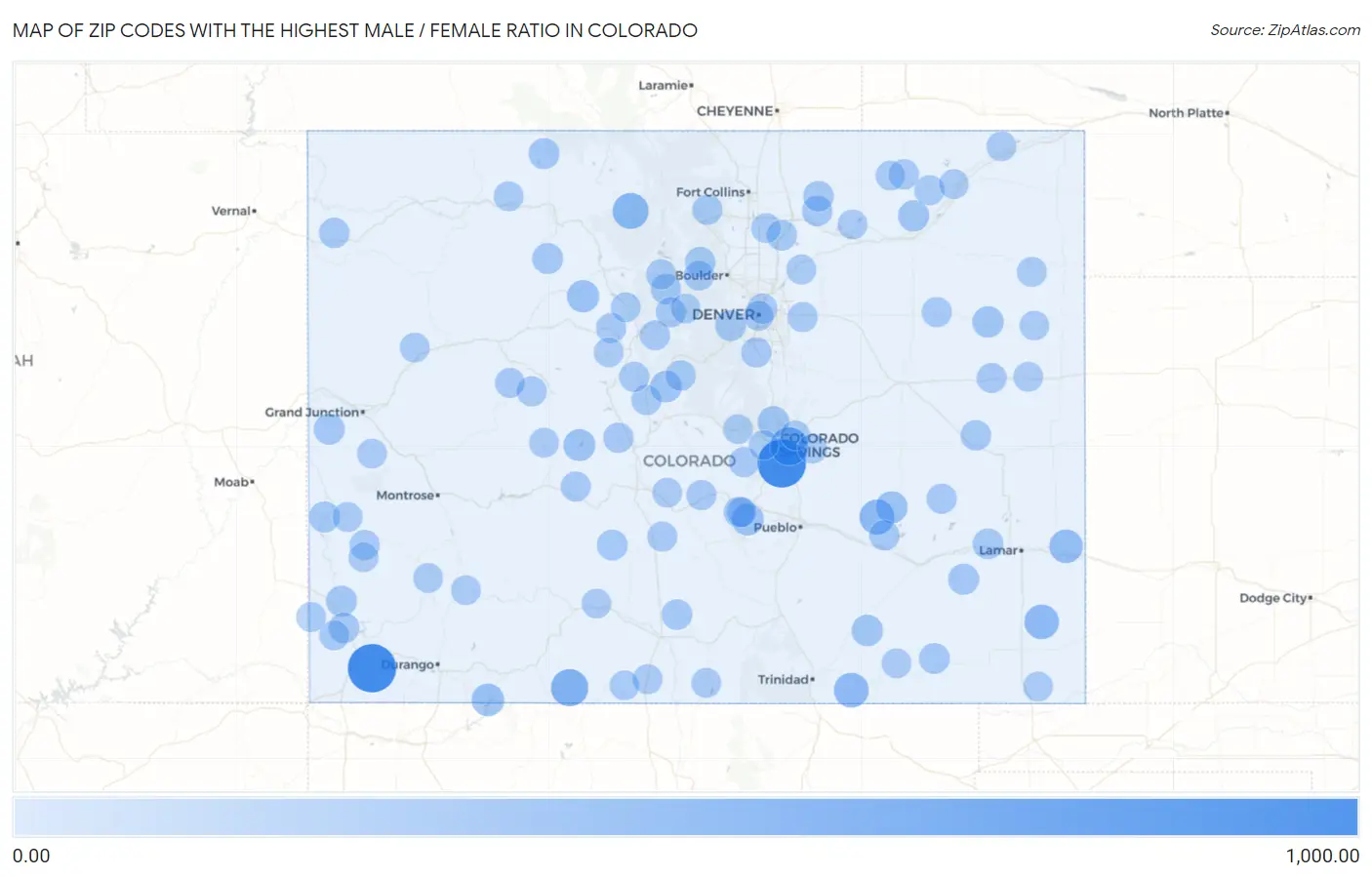
Task: Click the largest bubble at Colorado Springs
Action: [782, 462]
